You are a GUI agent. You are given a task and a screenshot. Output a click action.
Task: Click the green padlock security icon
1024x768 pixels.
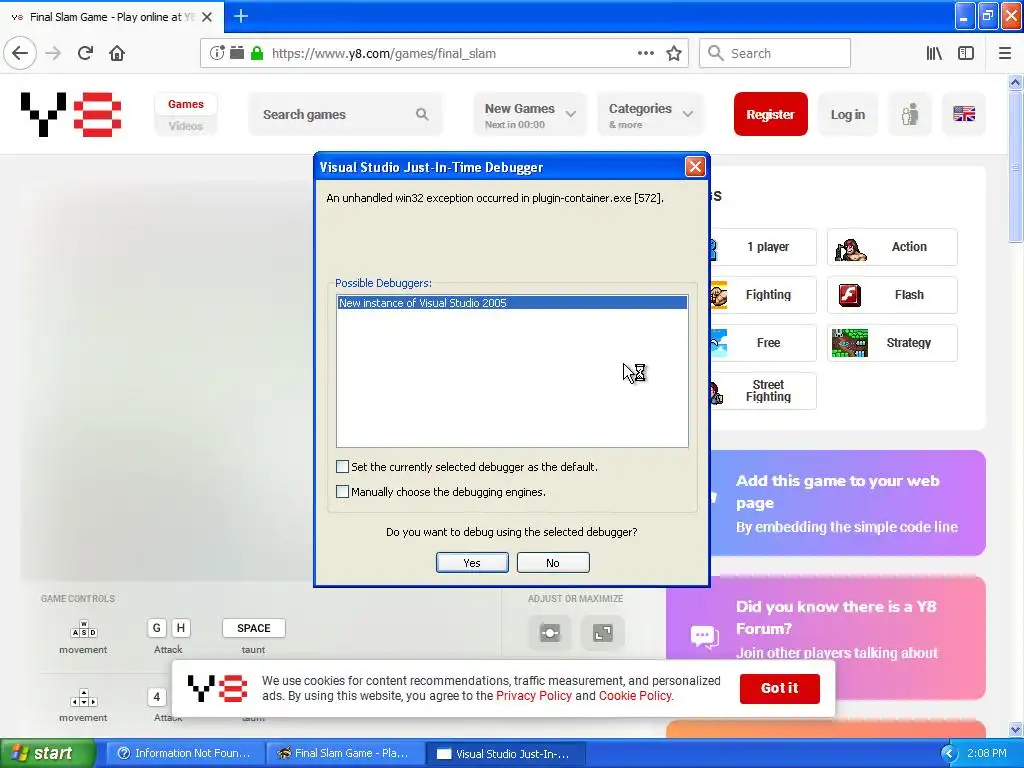coord(257,54)
